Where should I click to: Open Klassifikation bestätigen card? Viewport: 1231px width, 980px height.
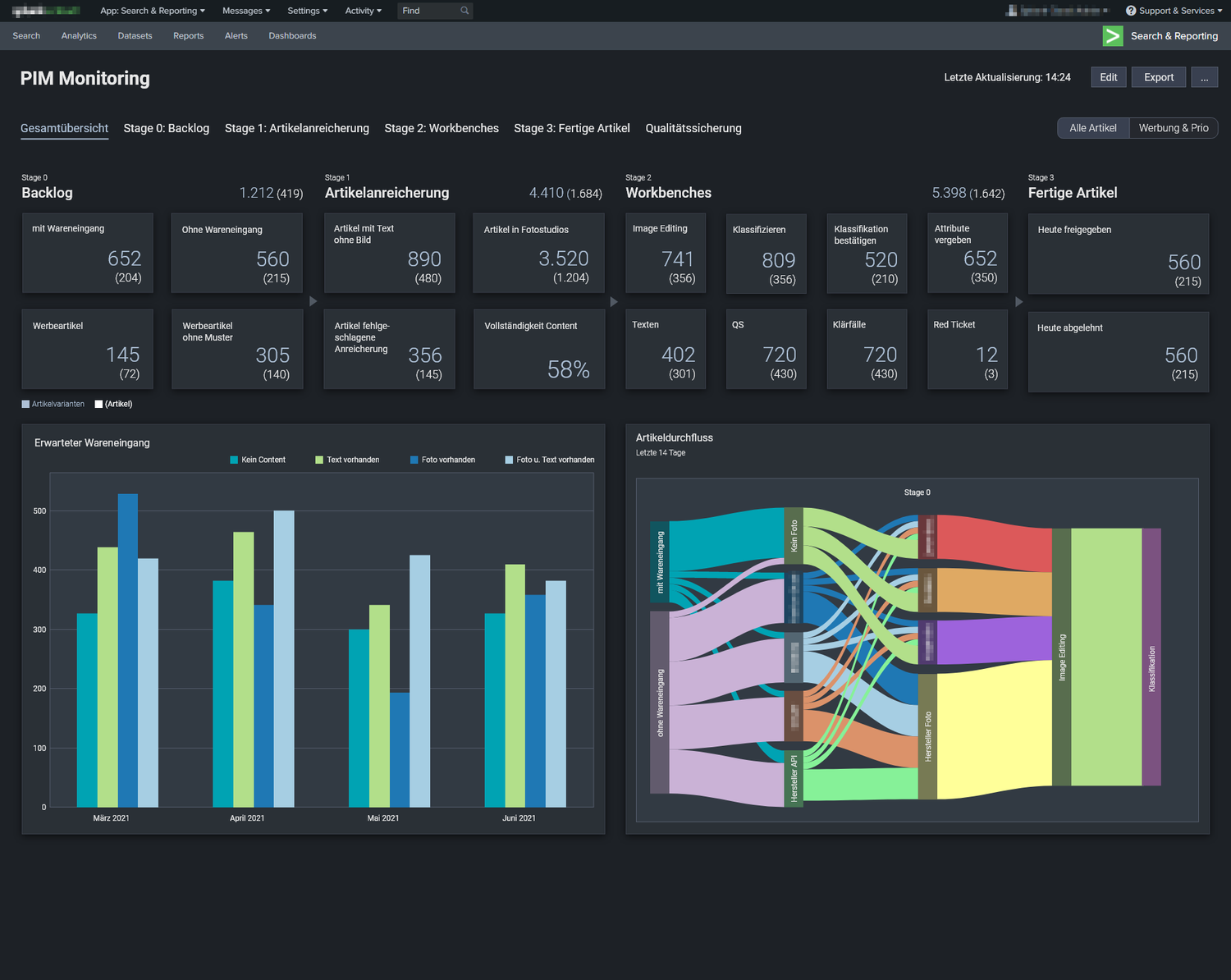click(867, 253)
